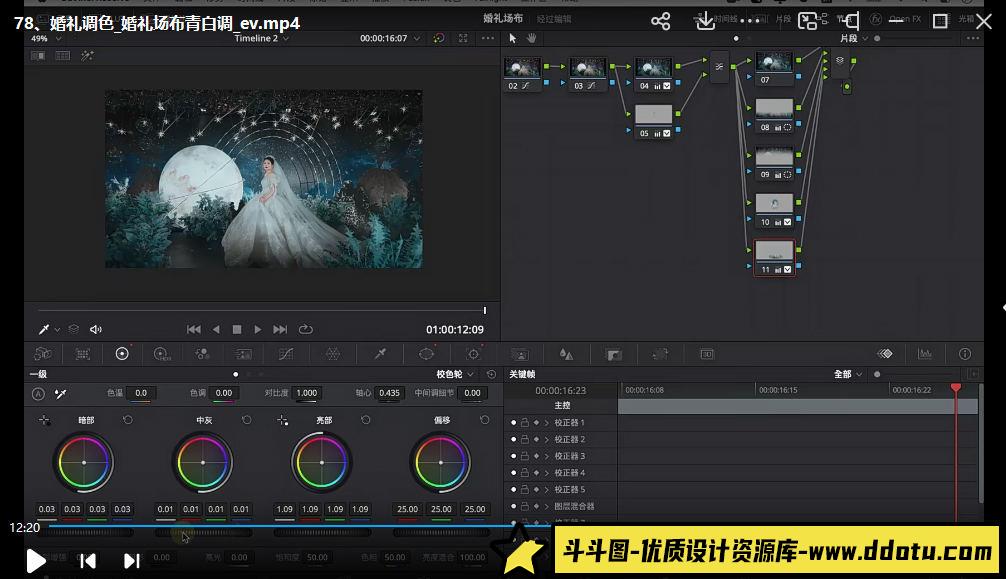Select the hand pan tool in node editor
1006x579 pixels.
click(x=531, y=39)
